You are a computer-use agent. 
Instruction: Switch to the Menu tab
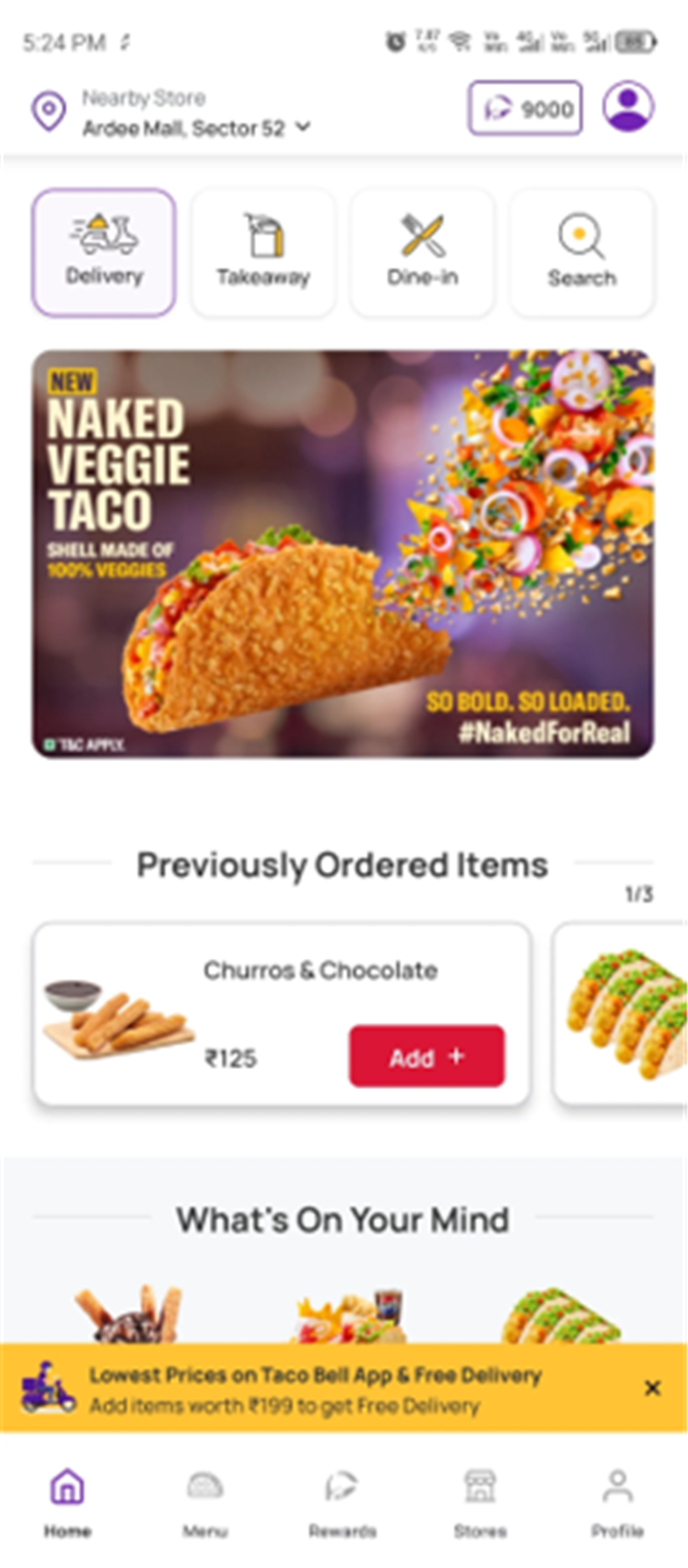204,1503
